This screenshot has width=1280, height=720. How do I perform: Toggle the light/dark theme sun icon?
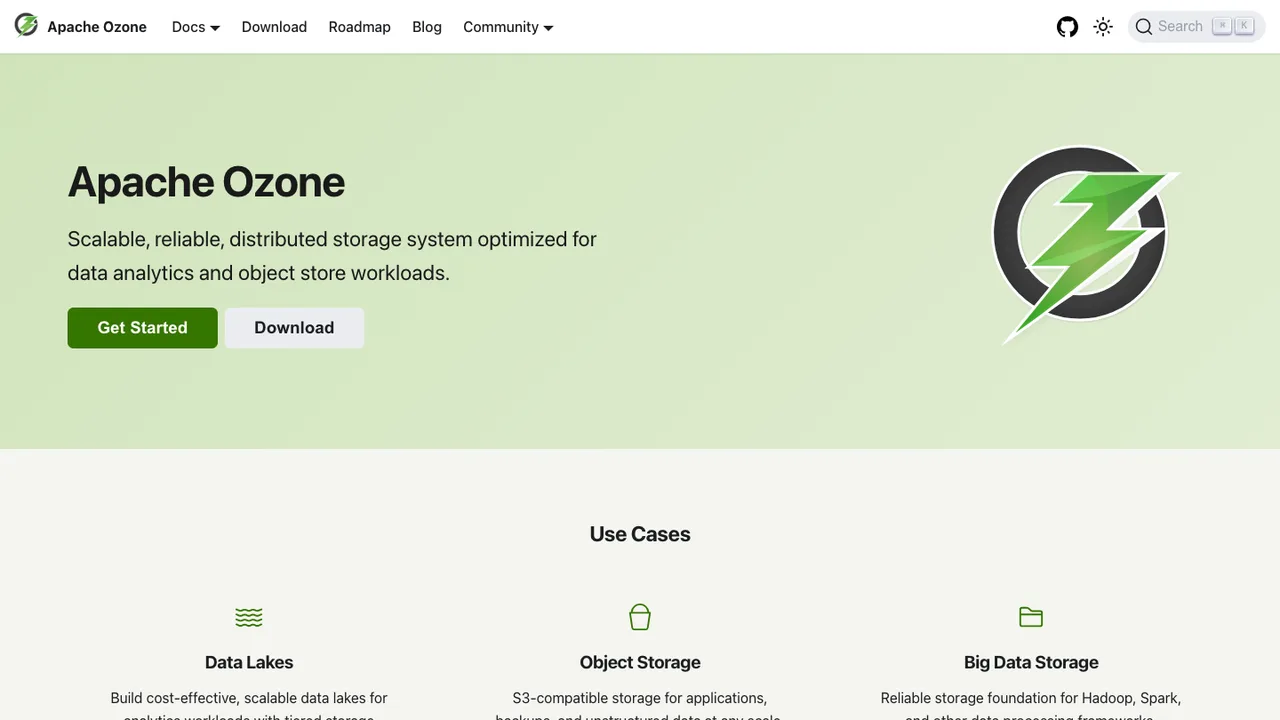(x=1103, y=27)
